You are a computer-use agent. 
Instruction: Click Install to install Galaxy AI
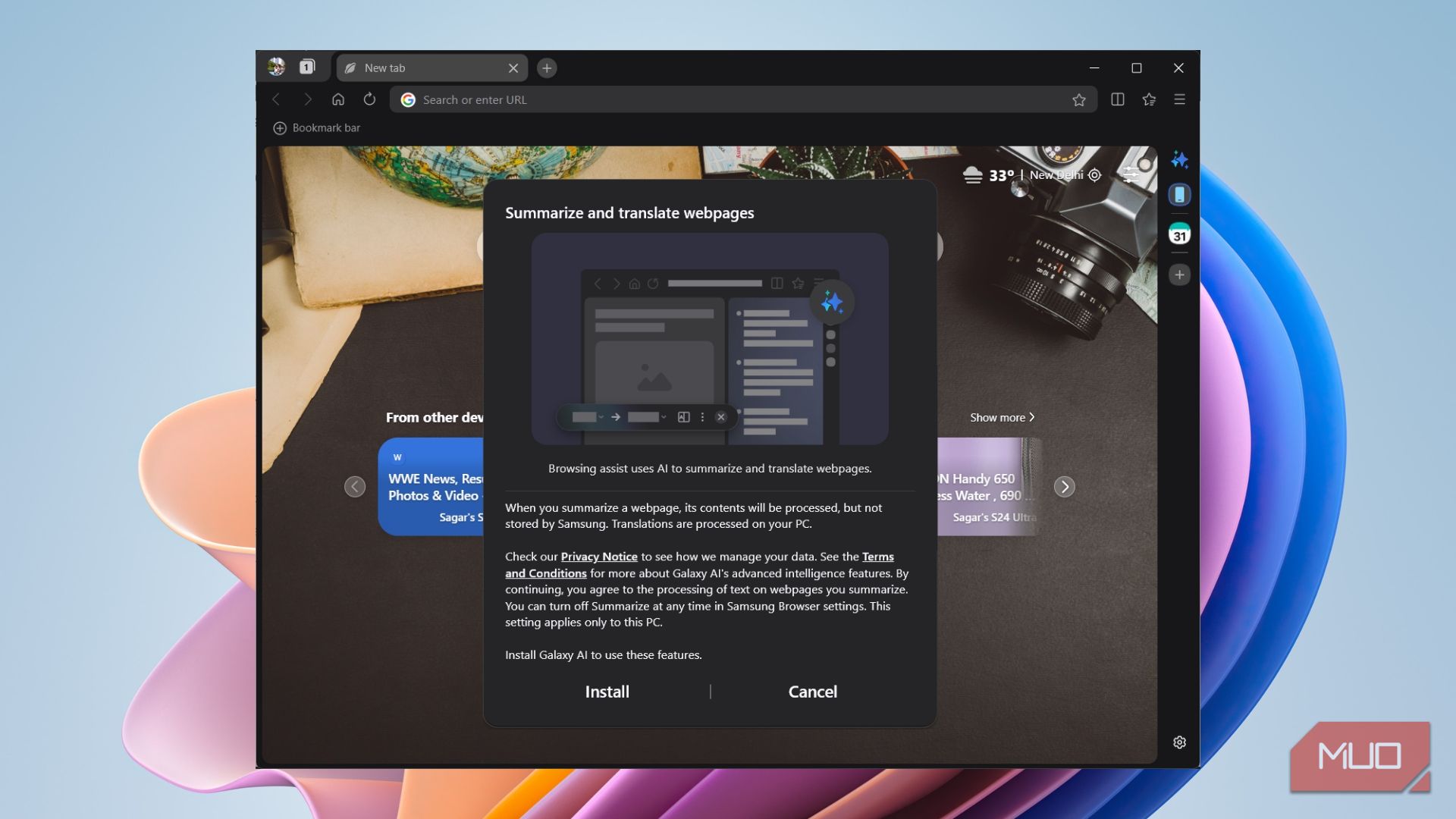tap(607, 692)
